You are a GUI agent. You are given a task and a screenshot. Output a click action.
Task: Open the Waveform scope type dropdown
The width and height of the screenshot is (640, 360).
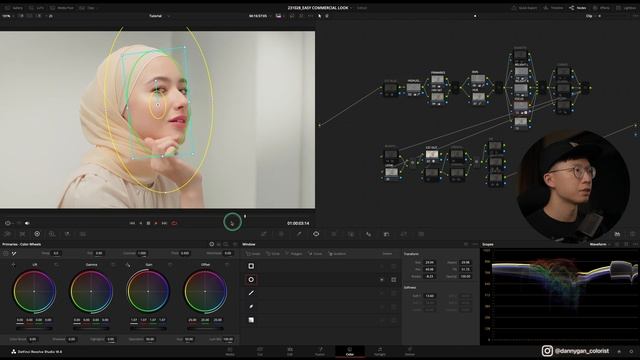[600, 244]
